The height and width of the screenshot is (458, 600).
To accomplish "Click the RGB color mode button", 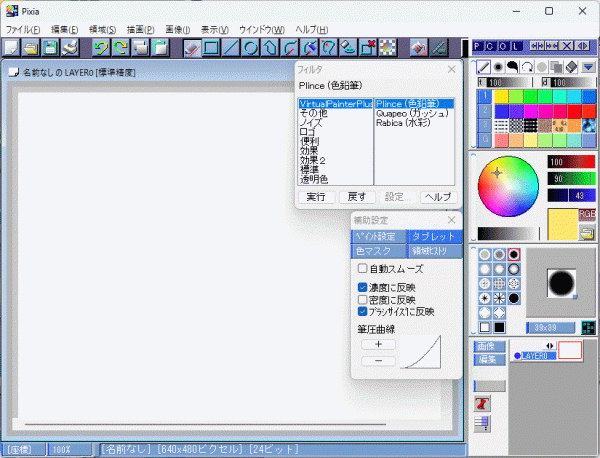I will (587, 214).
